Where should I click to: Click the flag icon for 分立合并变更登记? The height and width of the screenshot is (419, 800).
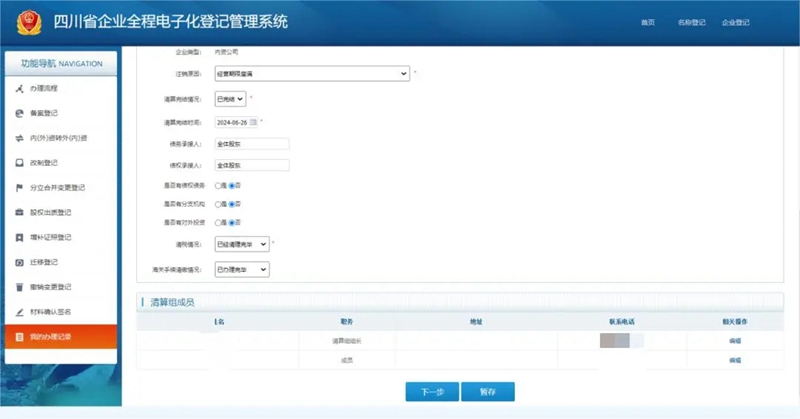[x=19, y=188]
